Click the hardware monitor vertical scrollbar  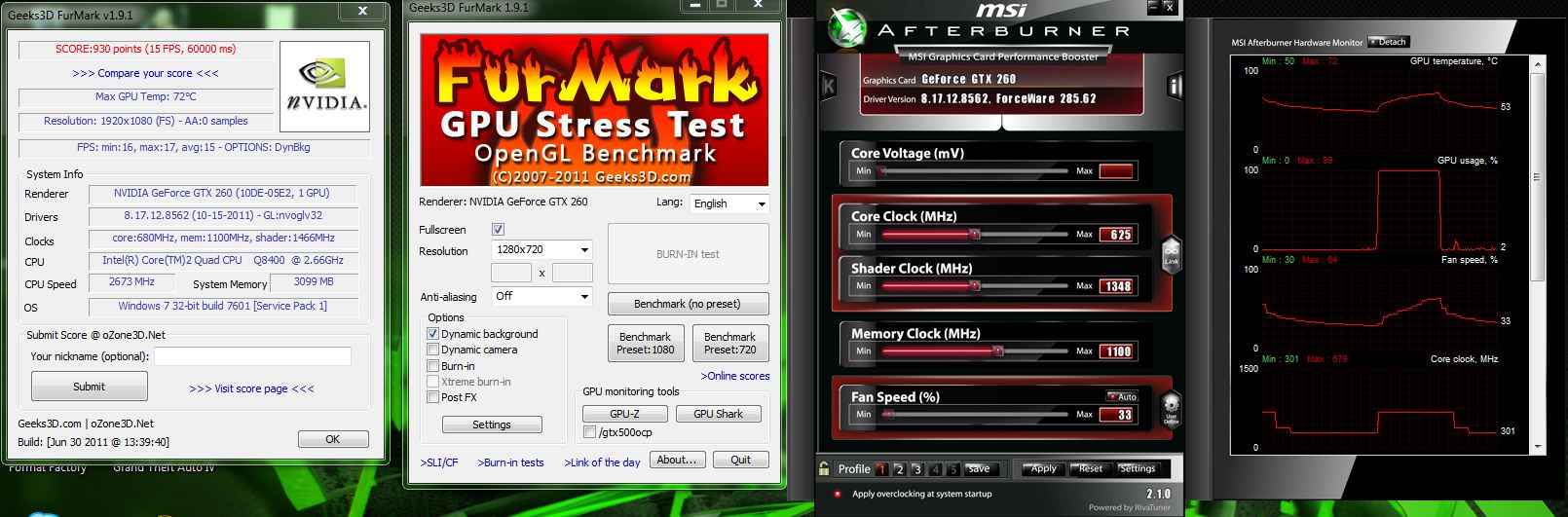tap(1538, 253)
